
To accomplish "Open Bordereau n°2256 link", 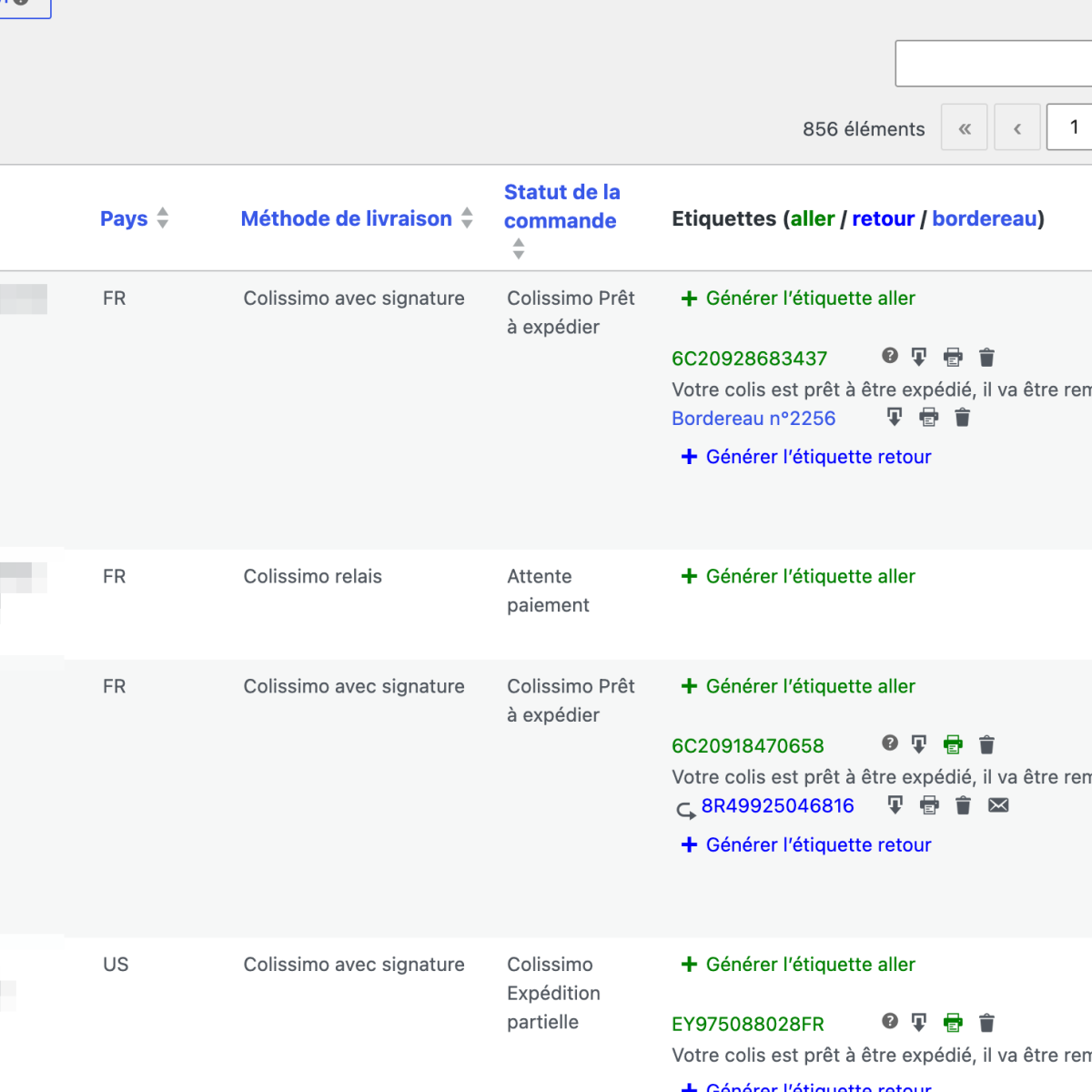I will [753, 419].
